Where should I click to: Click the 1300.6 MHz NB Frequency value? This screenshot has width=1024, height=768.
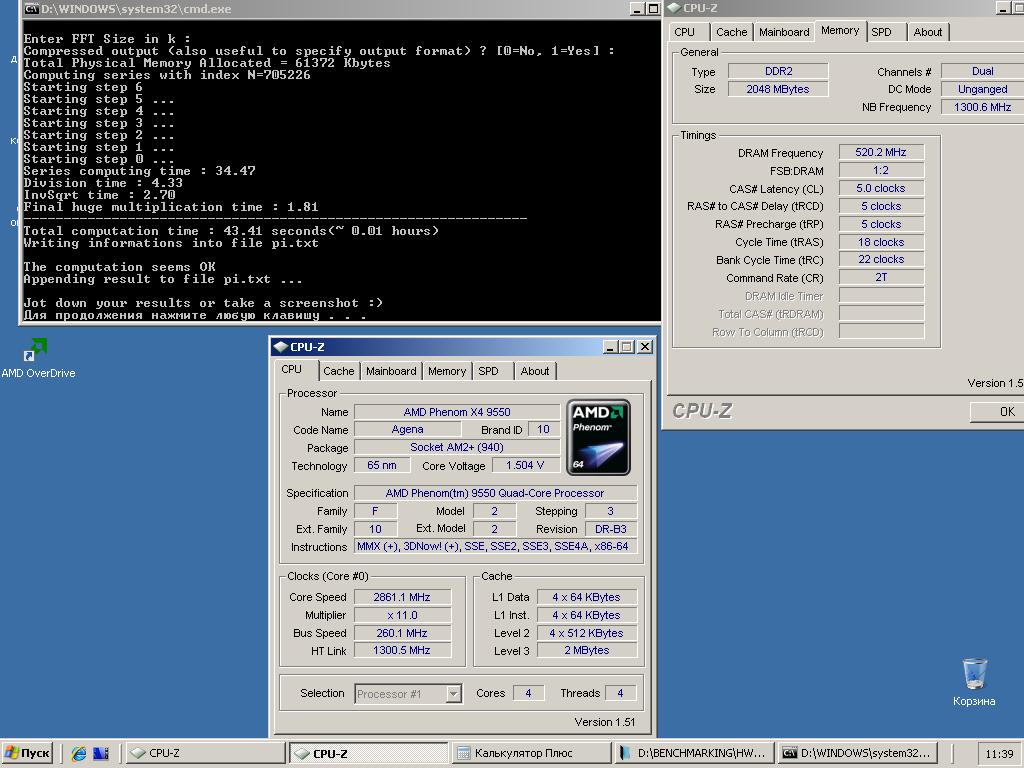tap(982, 107)
